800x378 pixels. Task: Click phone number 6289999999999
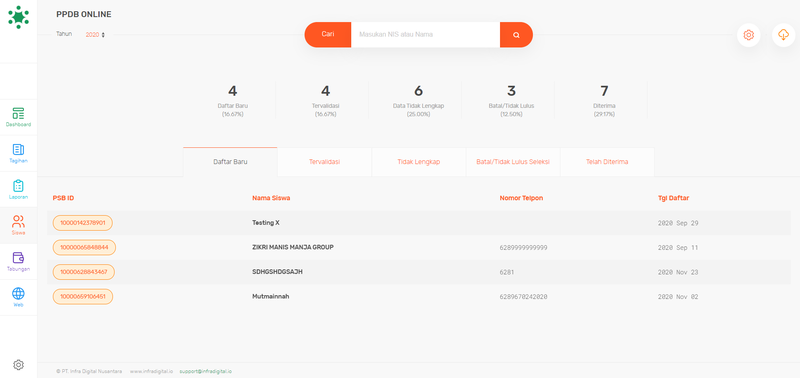tap(523, 248)
